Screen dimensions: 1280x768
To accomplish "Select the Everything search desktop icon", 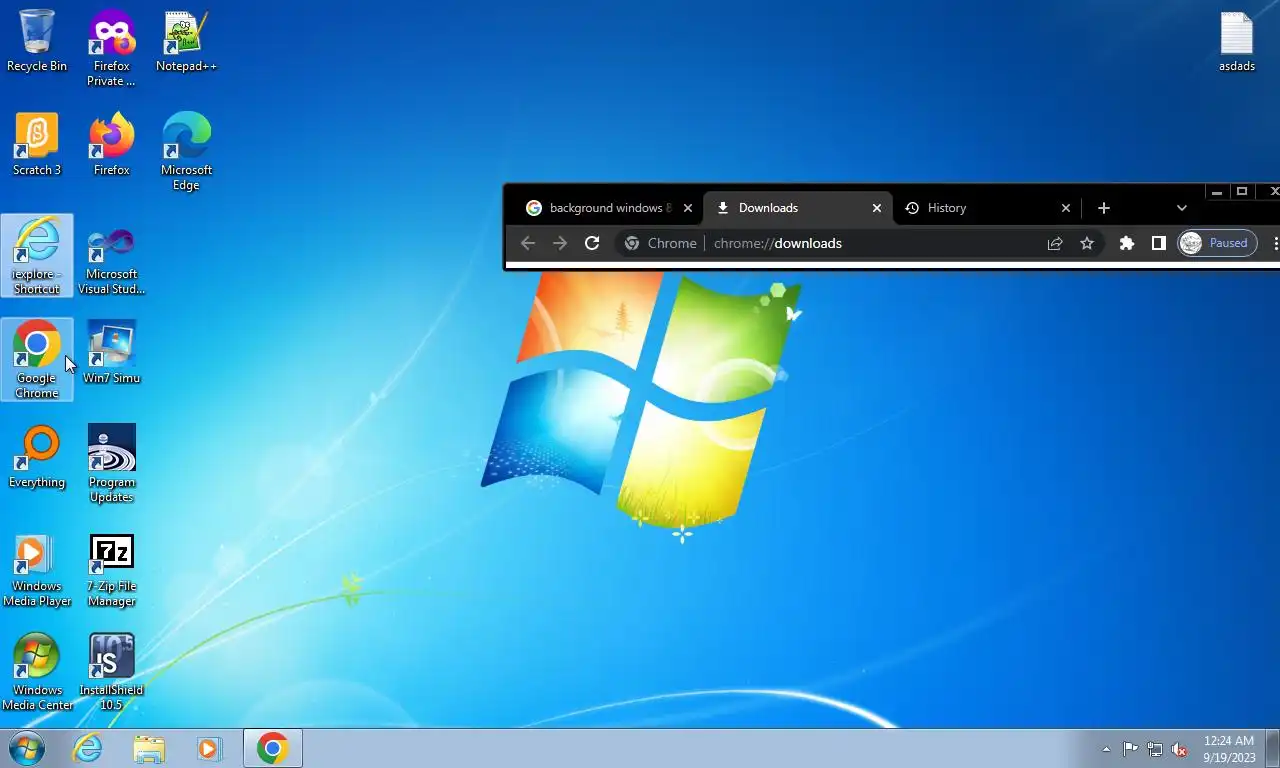I will click(37, 457).
